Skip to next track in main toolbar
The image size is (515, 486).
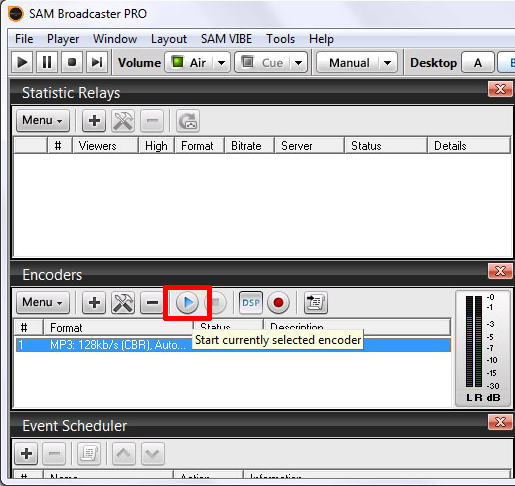coord(97,62)
